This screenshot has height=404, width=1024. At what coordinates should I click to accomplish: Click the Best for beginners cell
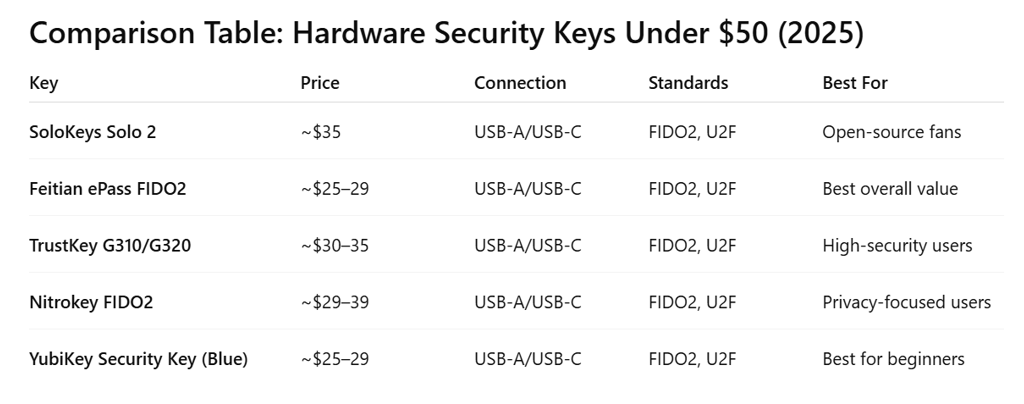(x=893, y=359)
